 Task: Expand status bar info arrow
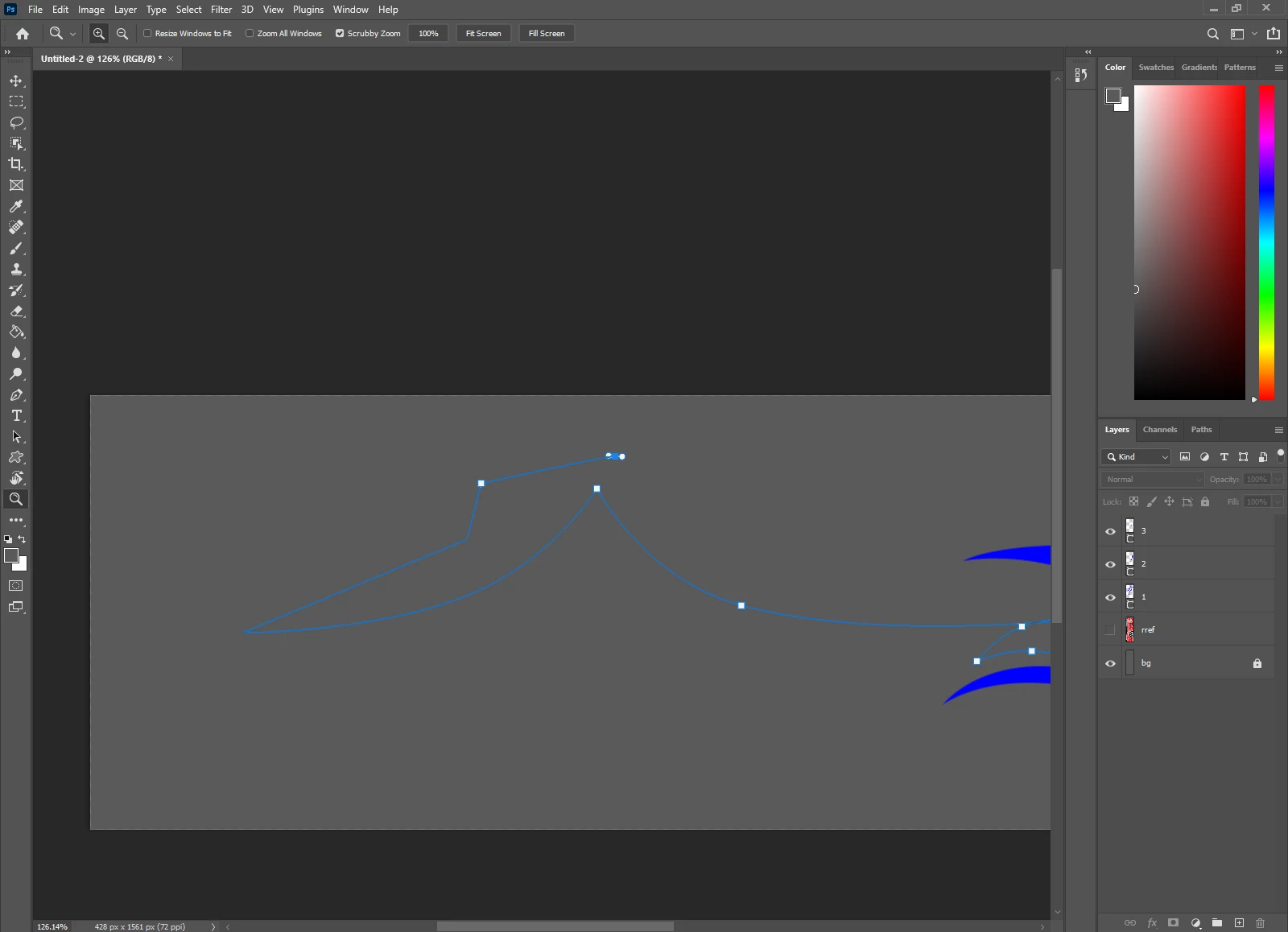pos(213,926)
